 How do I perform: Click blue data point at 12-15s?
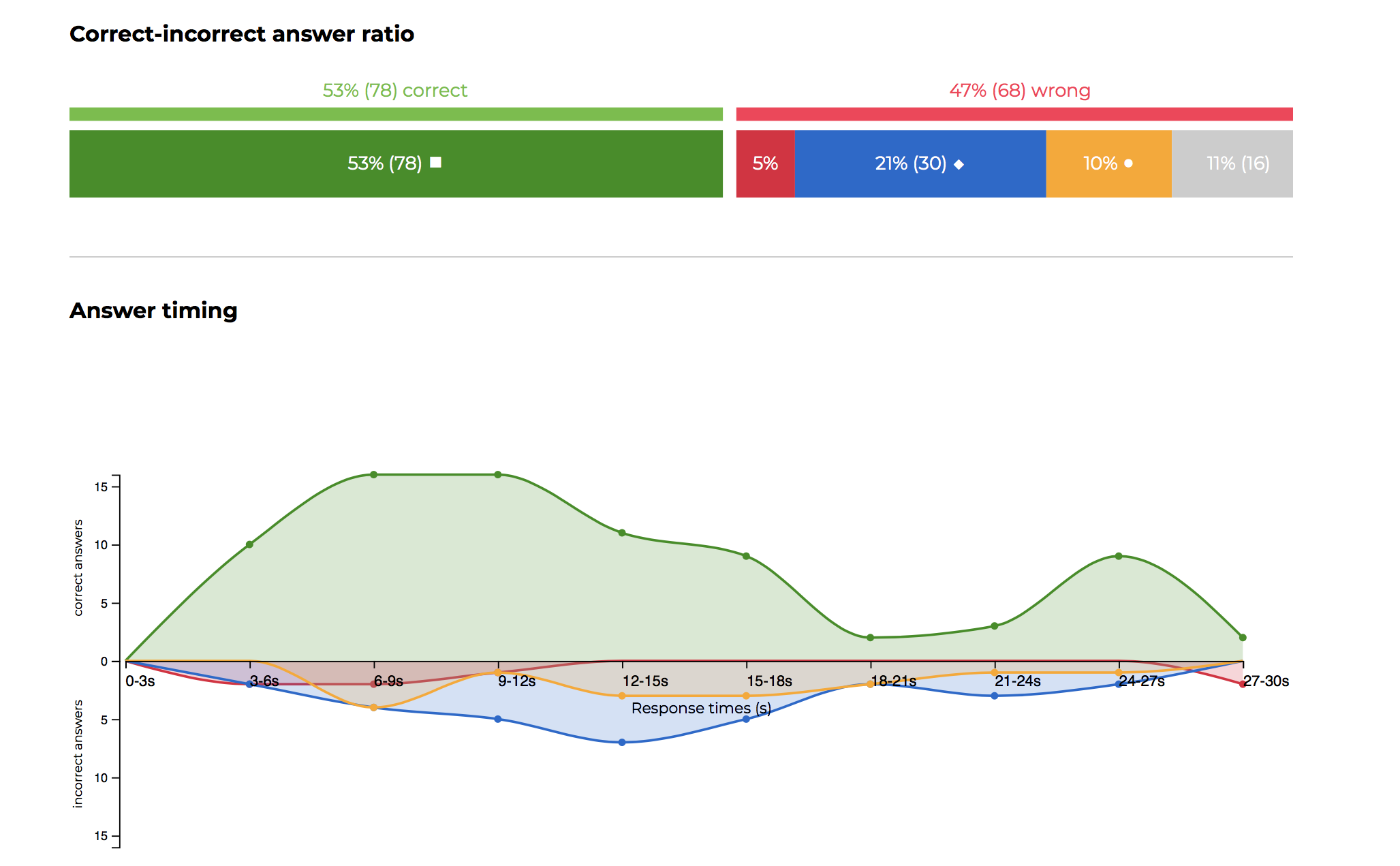coord(622,742)
